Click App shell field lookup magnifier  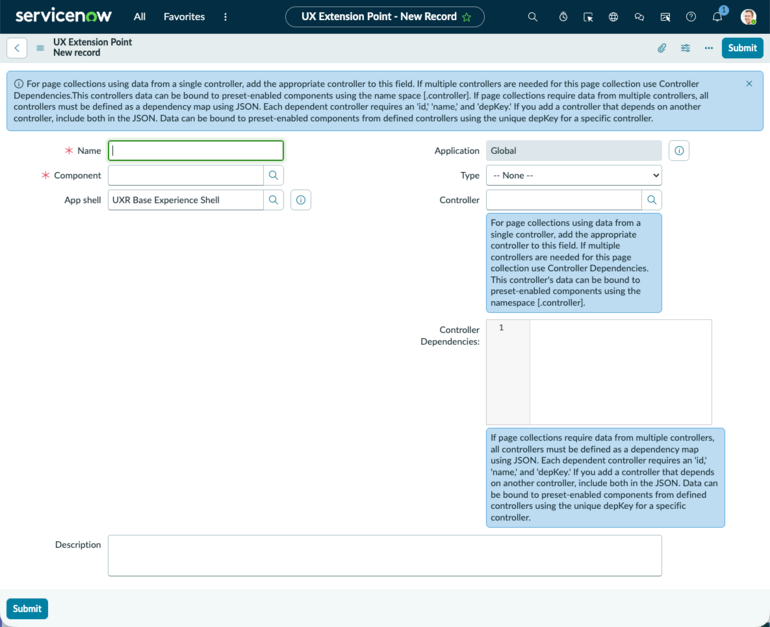click(x=274, y=200)
